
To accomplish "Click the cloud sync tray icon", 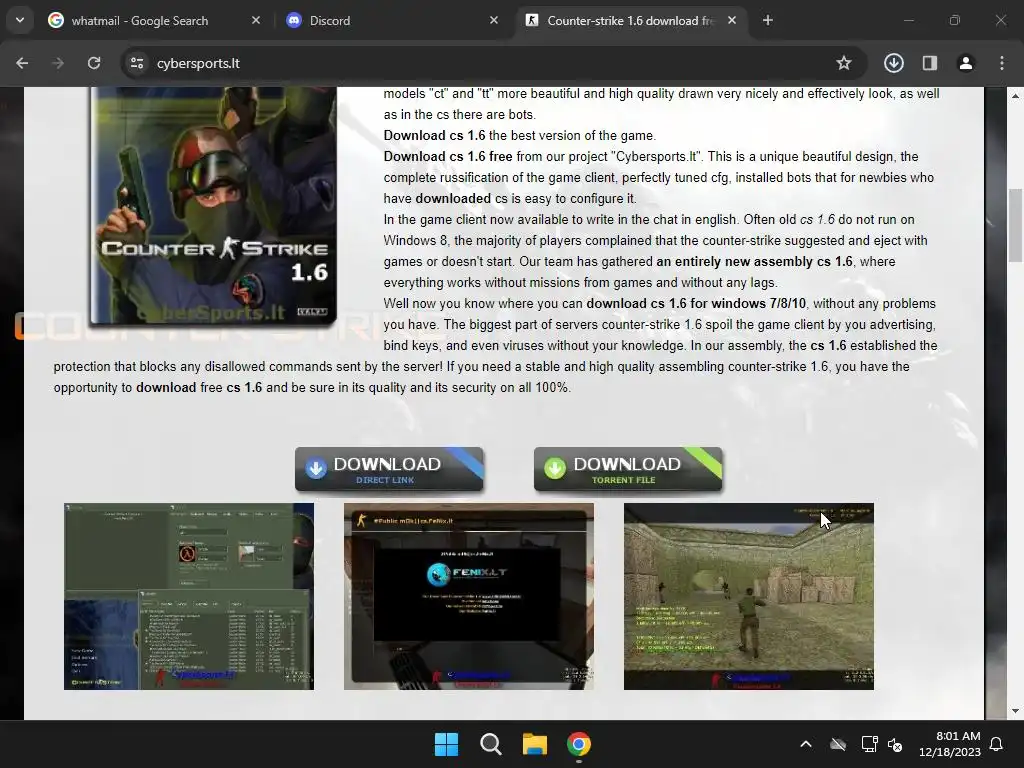I will (x=838, y=744).
